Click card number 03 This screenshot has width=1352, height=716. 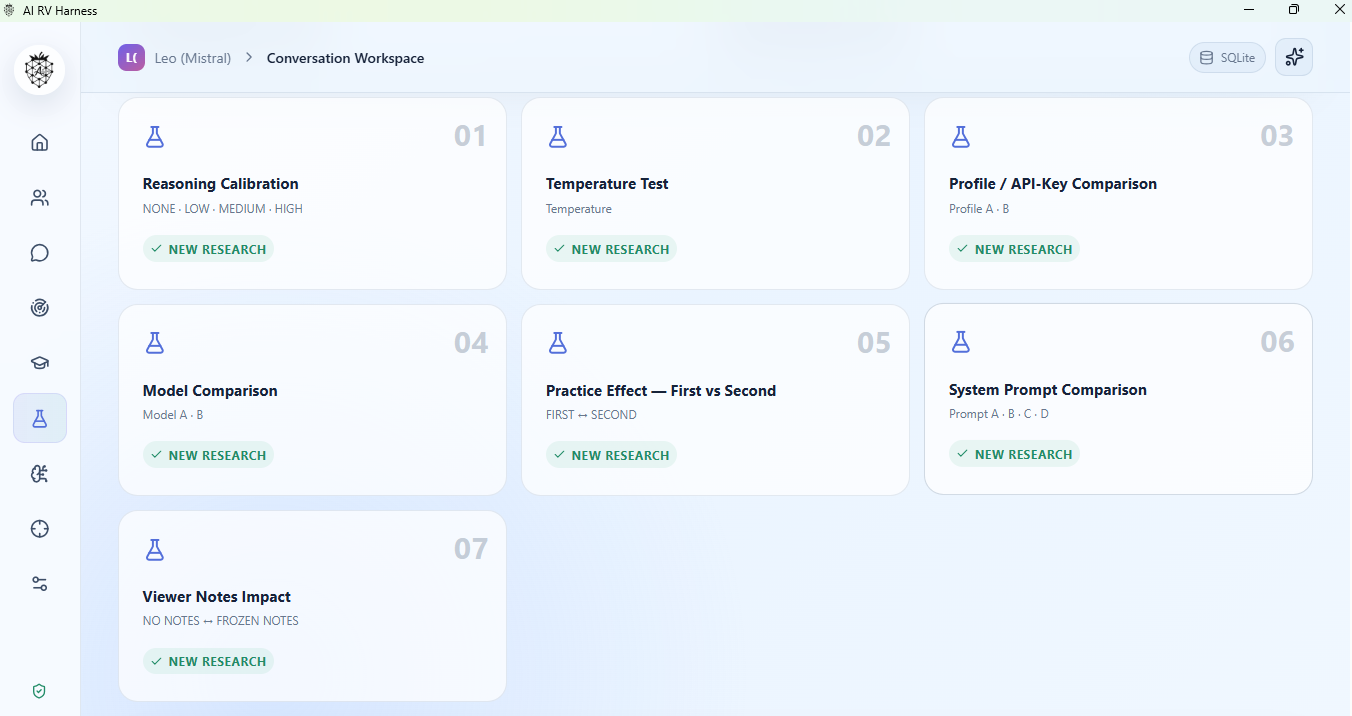(x=1277, y=136)
